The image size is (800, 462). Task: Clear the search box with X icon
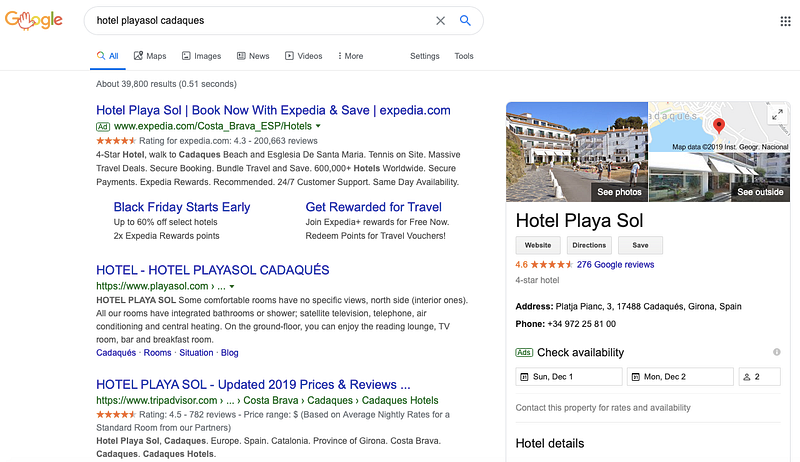point(440,20)
